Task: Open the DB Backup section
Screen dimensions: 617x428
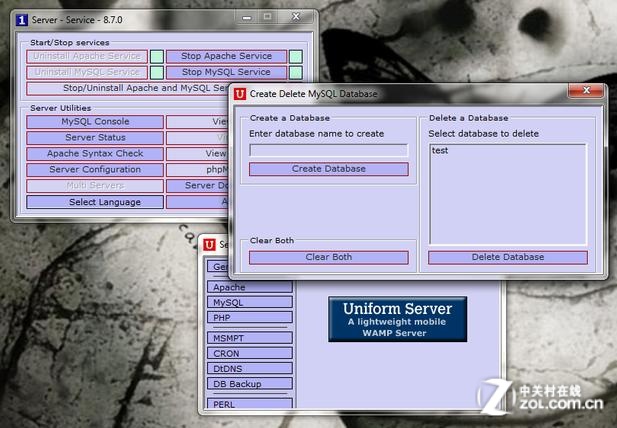Action: pyautogui.click(x=250, y=384)
